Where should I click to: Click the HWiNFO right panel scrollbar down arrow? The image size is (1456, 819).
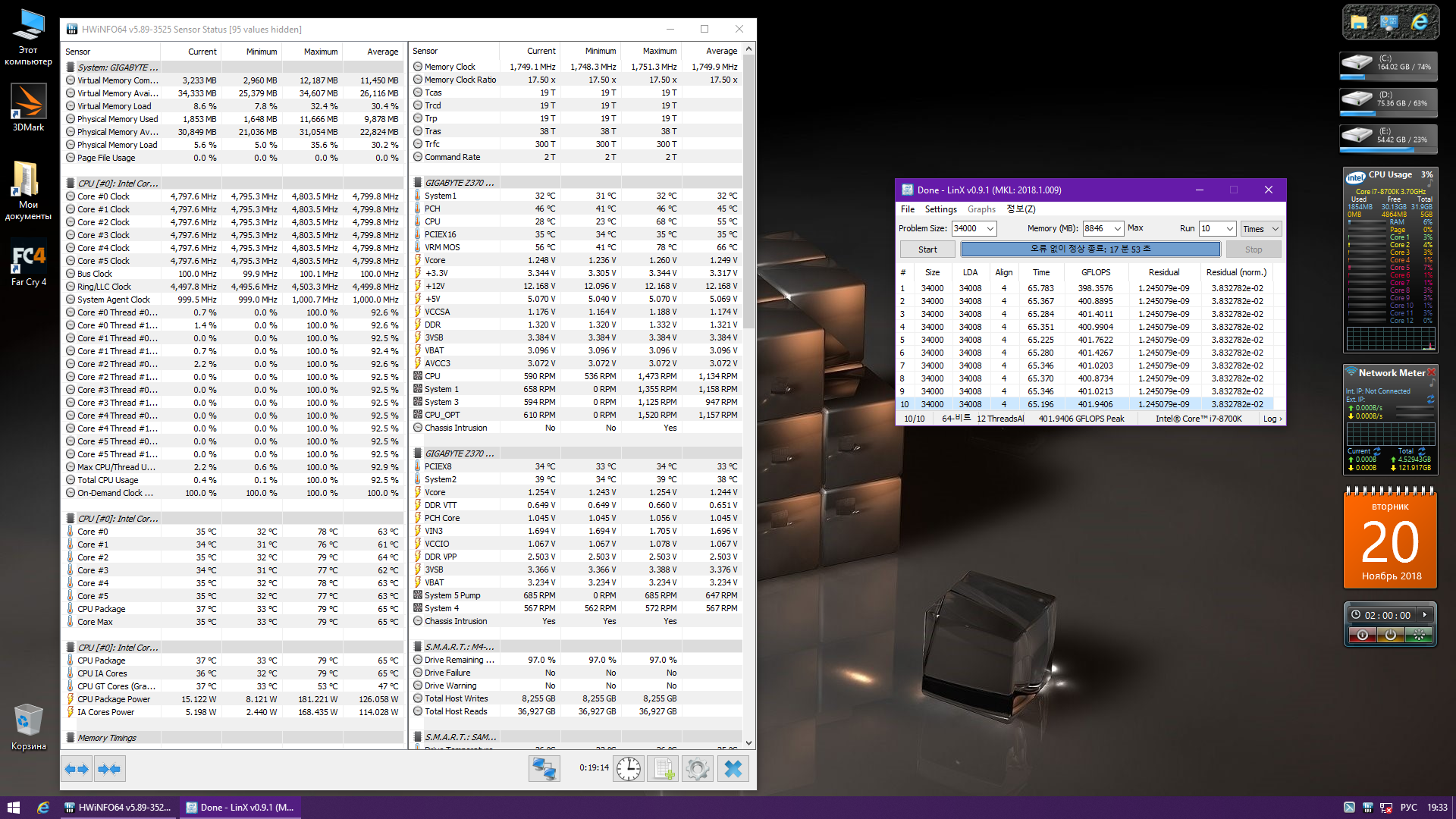click(x=748, y=743)
